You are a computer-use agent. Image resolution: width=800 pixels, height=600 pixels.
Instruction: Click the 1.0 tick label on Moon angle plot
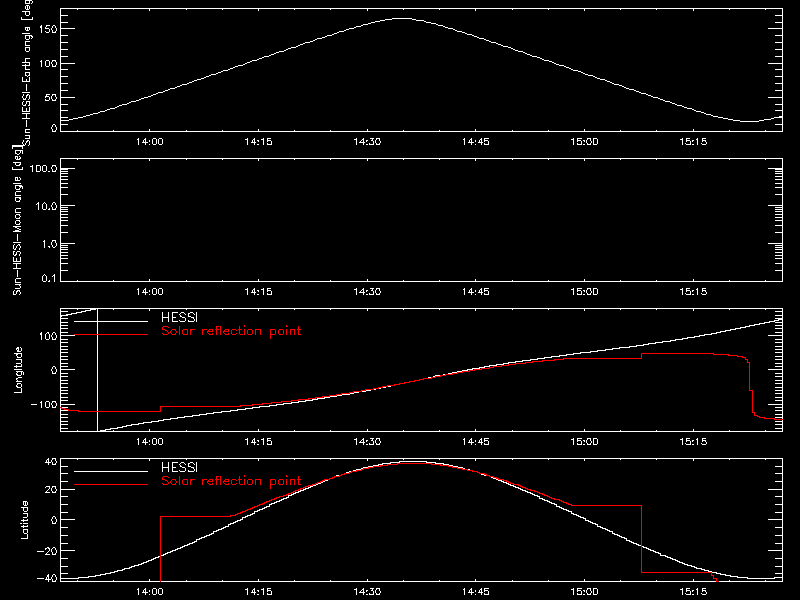point(49,244)
